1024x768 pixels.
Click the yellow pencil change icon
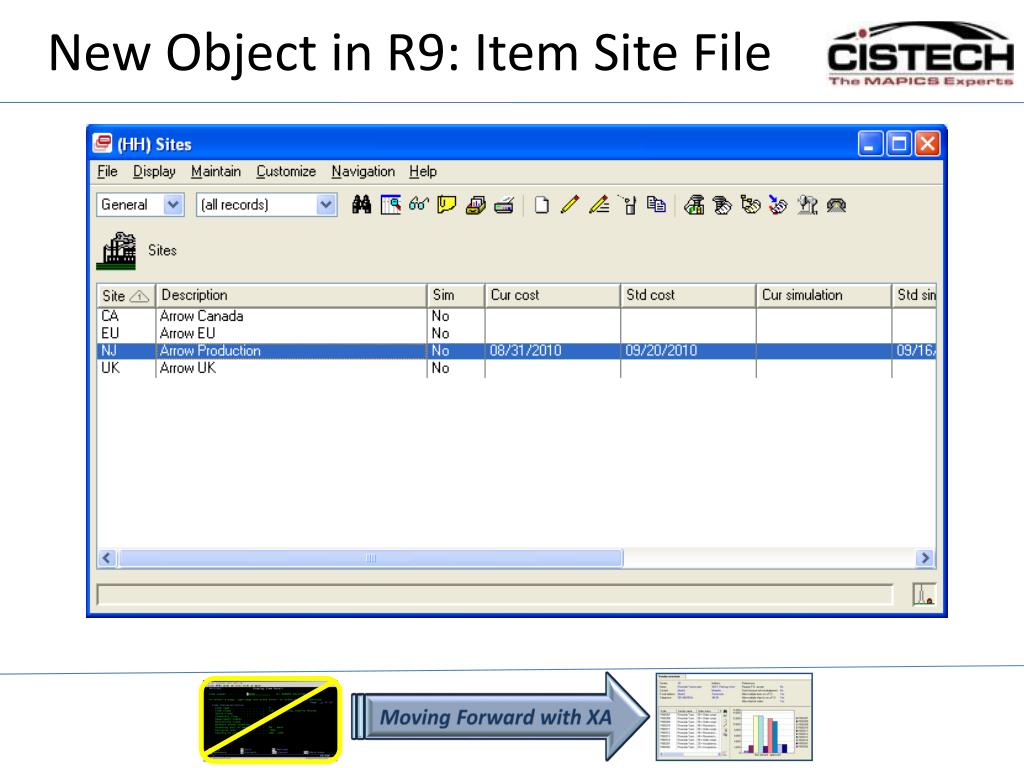[x=569, y=205]
